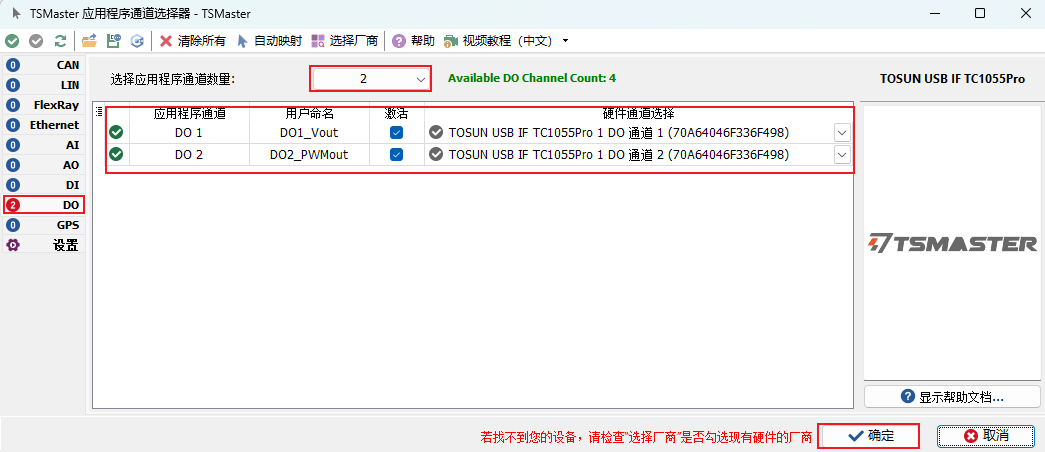Select hardware channel text DO 通道 2
Image resolution: width=1045 pixels, height=452 pixels.
[x=618, y=155]
